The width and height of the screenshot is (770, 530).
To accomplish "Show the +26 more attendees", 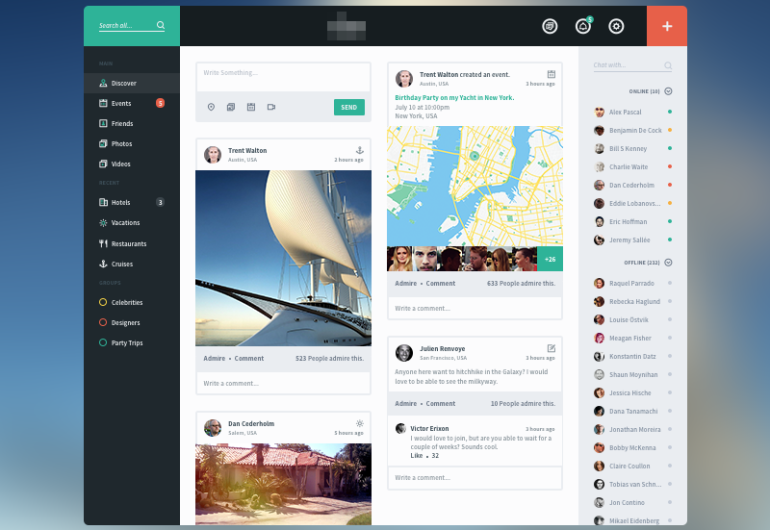I will tap(550, 259).
